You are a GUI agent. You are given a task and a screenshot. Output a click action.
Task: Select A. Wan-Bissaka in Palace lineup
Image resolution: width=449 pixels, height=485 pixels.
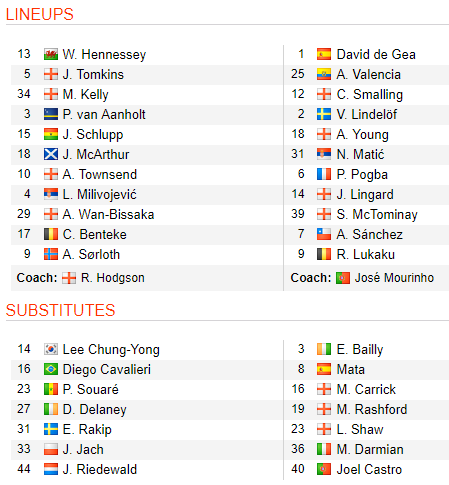click(108, 214)
